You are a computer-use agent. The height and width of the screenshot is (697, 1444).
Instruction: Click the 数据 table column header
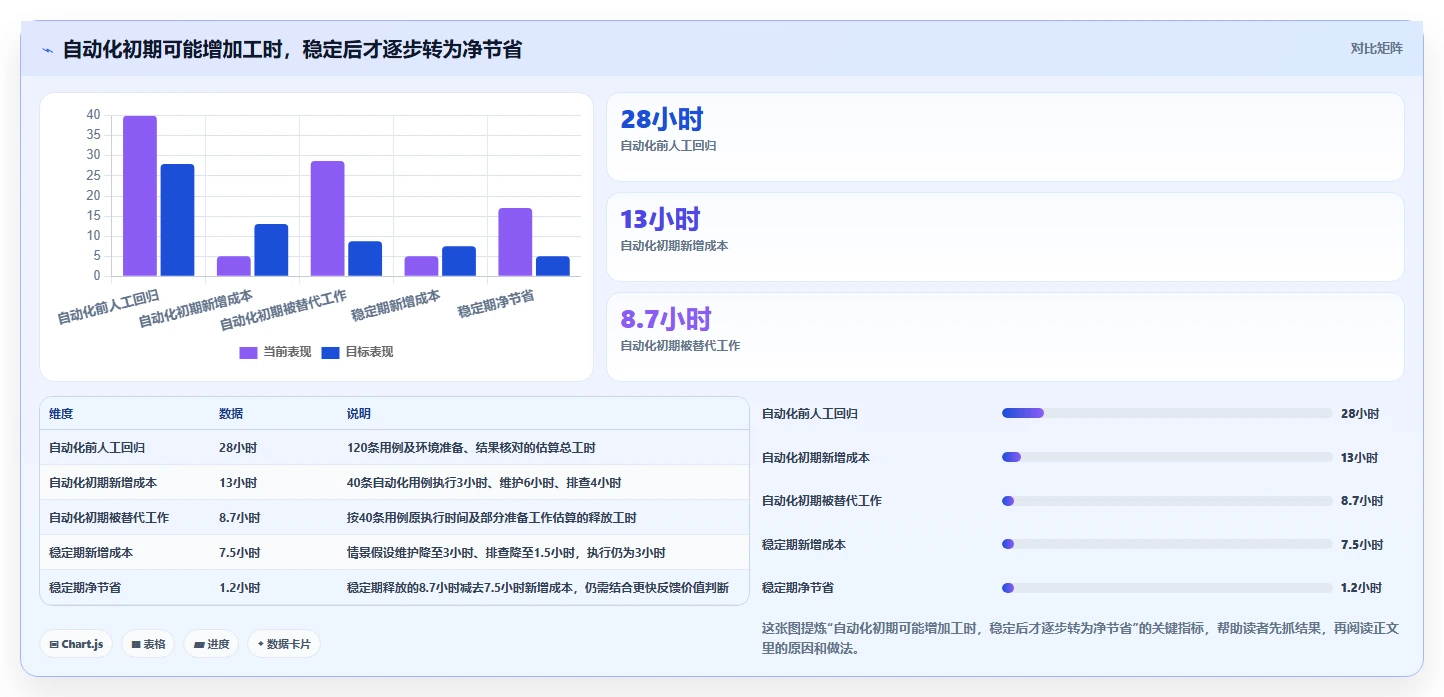point(231,414)
